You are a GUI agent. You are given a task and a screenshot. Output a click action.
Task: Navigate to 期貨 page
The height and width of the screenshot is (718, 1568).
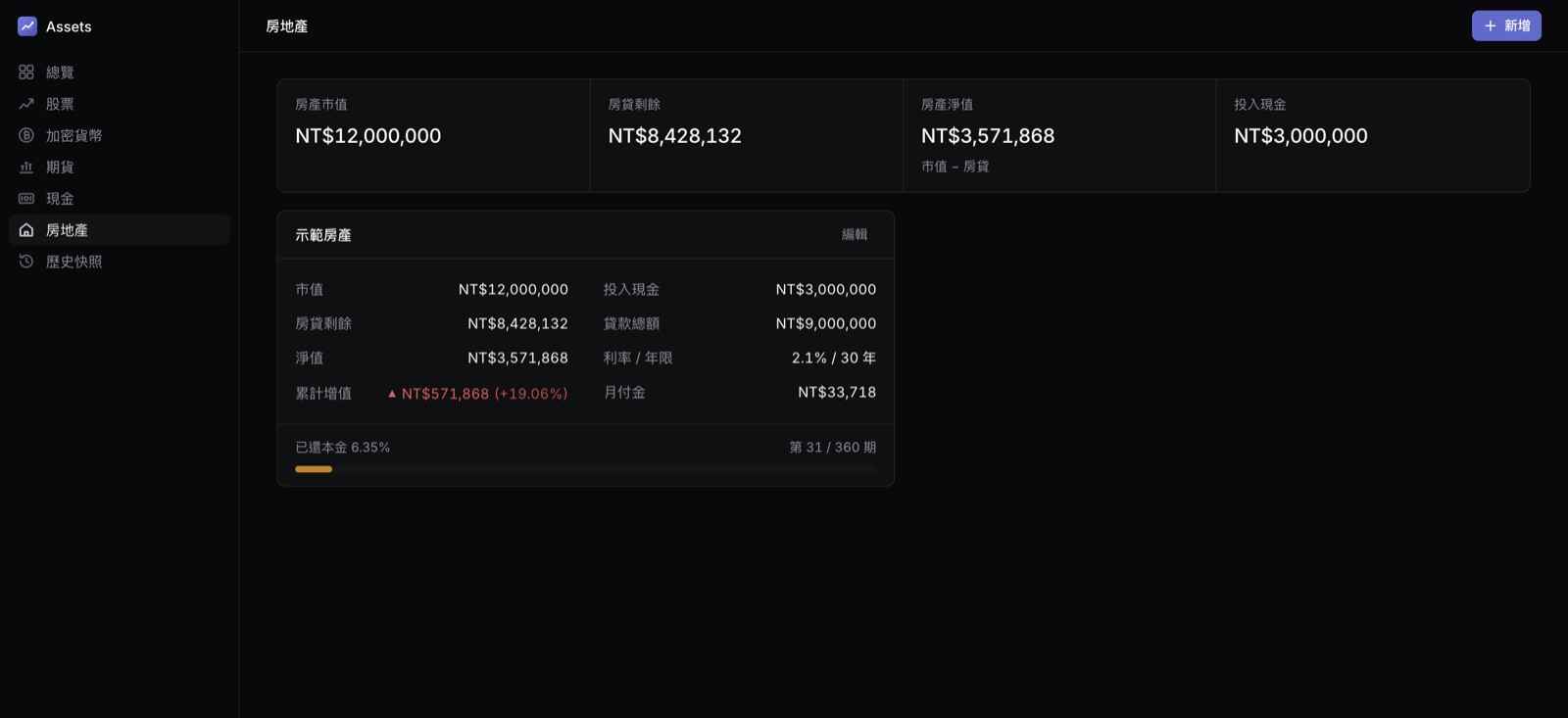pyautogui.click(x=120, y=168)
